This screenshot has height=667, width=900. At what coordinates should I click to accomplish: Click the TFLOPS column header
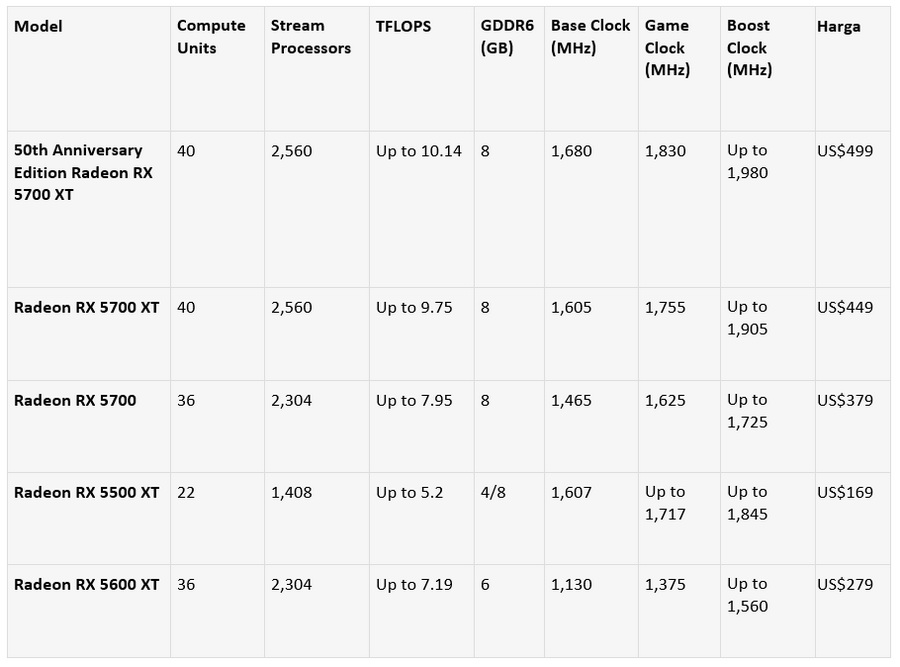point(403,26)
